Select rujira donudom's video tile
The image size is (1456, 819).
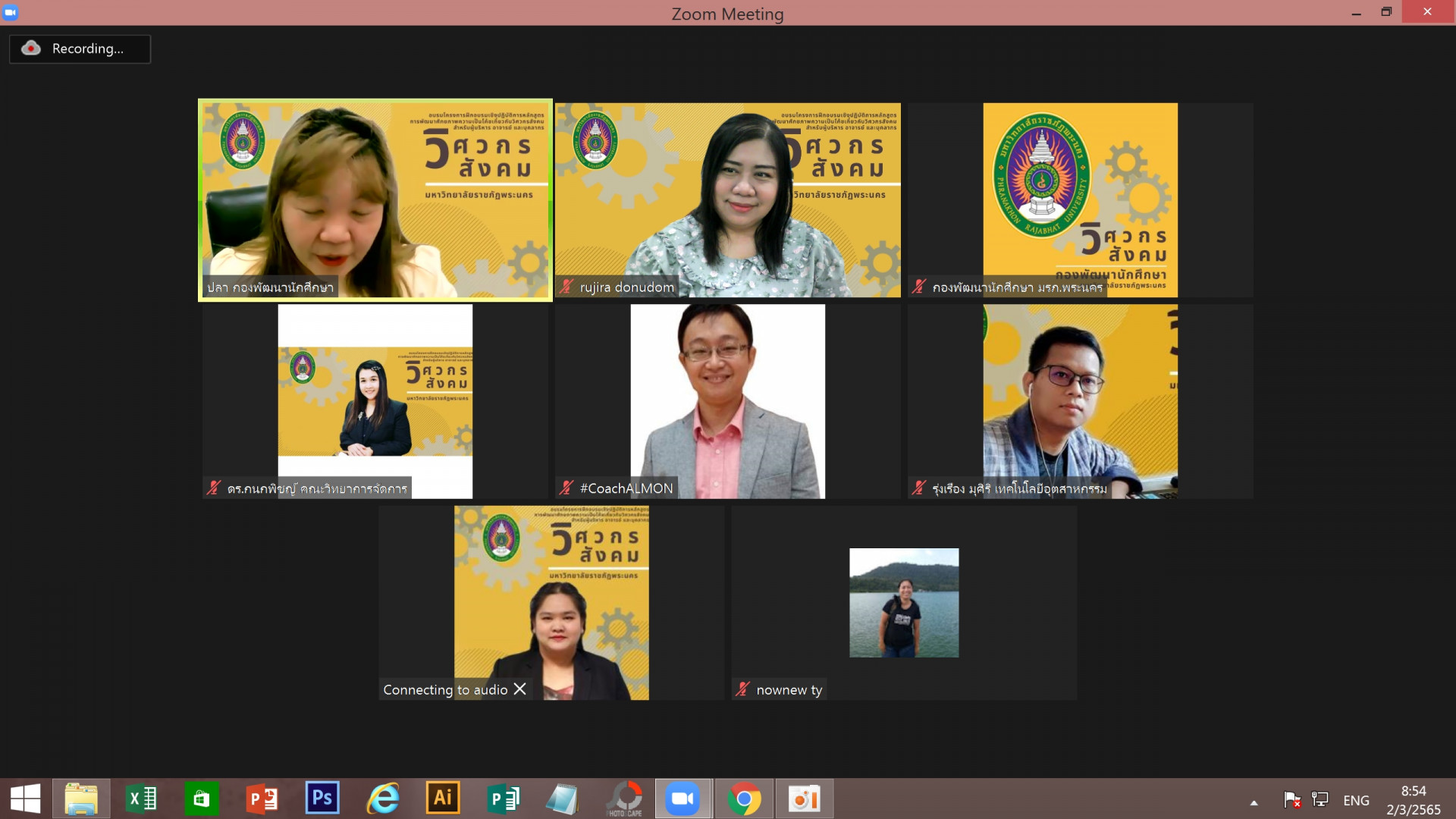coord(728,200)
